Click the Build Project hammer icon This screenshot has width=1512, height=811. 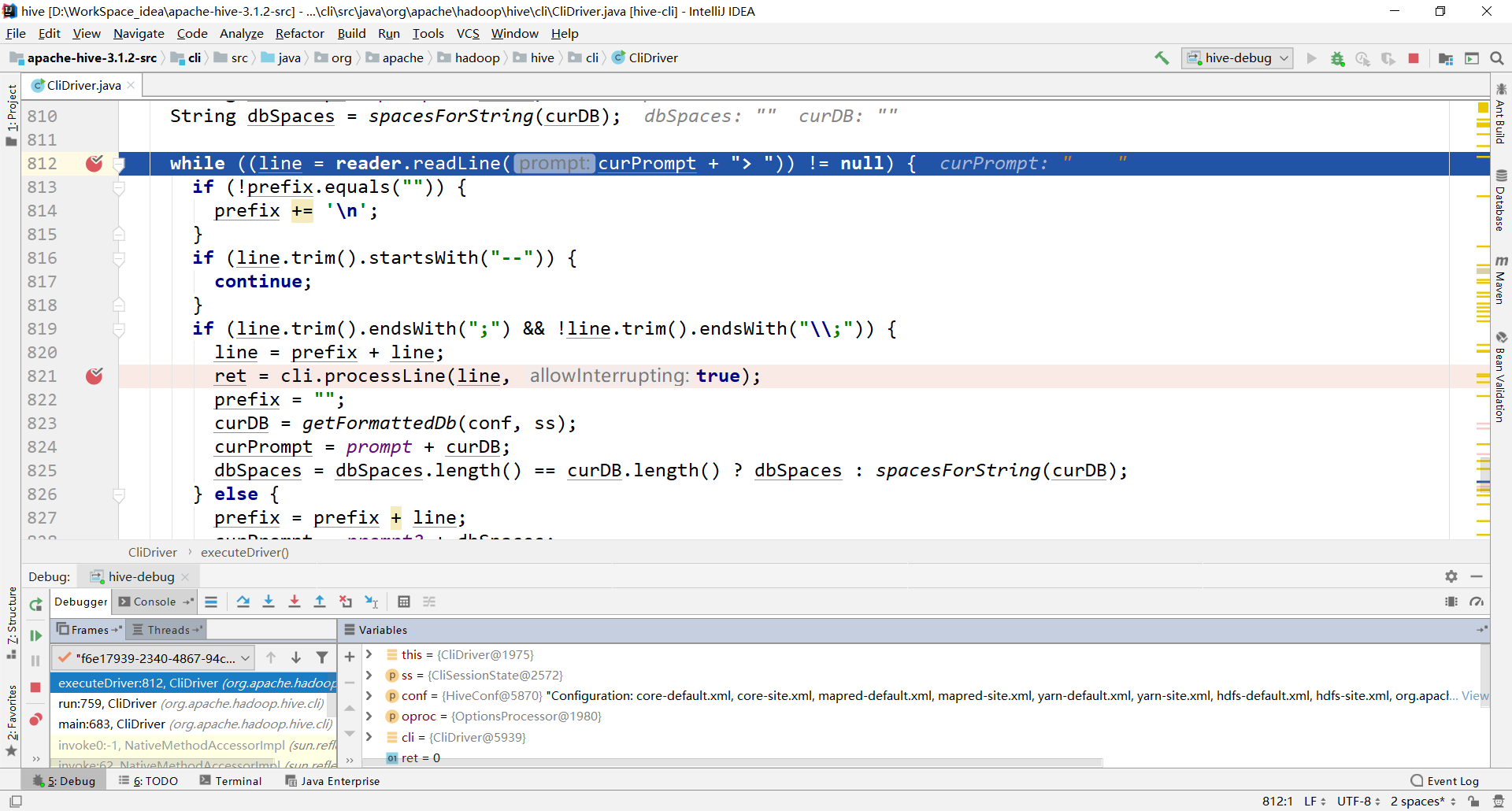point(1162,58)
